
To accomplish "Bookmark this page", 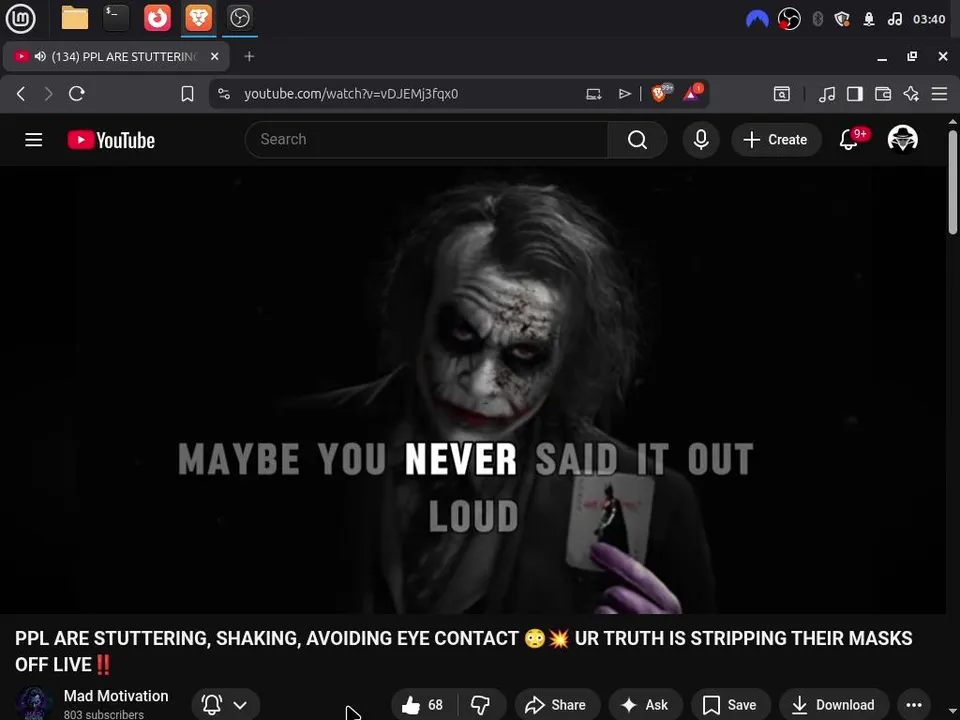I will point(187,94).
